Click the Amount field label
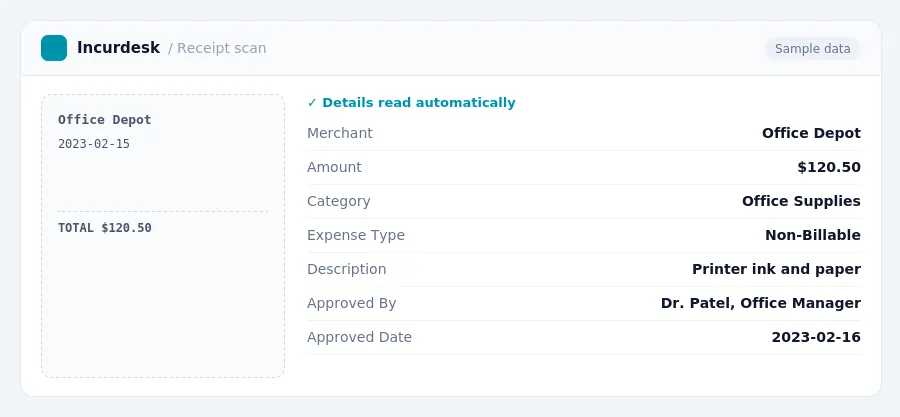 click(x=334, y=167)
